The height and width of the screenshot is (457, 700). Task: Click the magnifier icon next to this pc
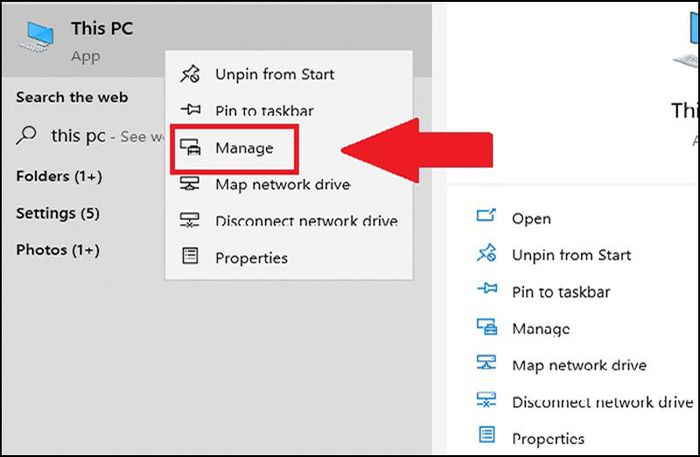pos(26,135)
